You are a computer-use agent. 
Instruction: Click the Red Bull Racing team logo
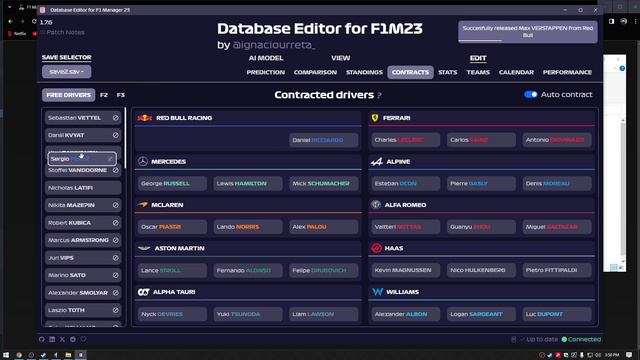[144, 118]
